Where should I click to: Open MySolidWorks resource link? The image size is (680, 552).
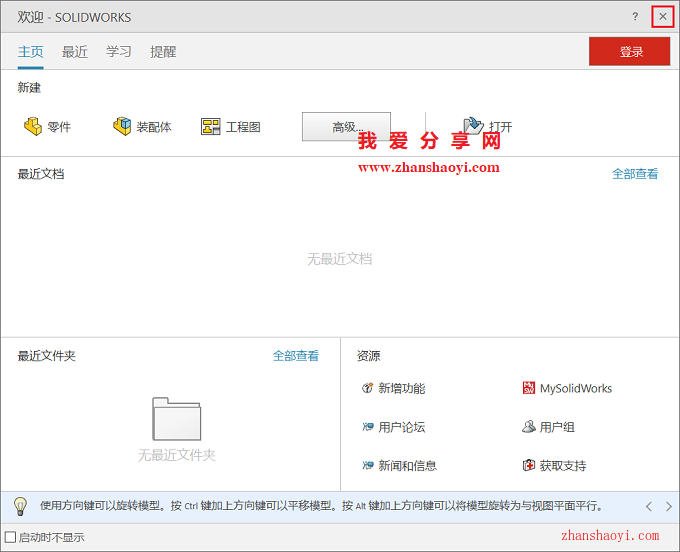pyautogui.click(x=567, y=388)
